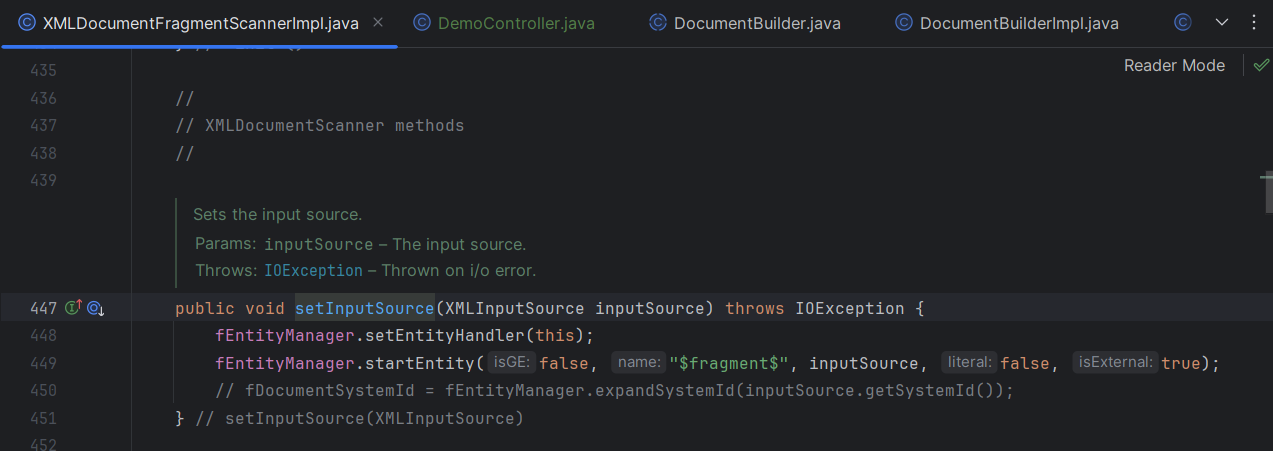Click the implements-method gutter icon on line 447
This screenshot has width=1273, height=451.
pos(73,309)
